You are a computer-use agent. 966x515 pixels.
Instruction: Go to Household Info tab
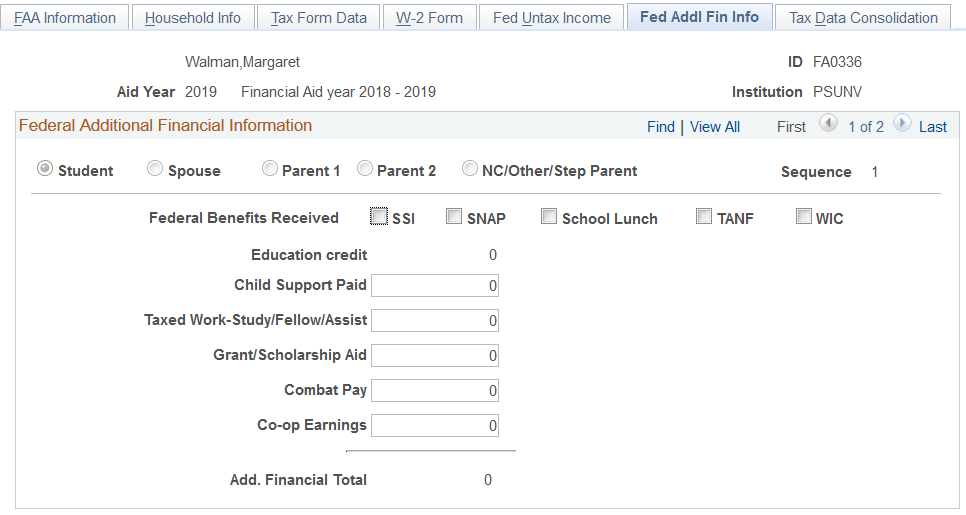pos(193,17)
